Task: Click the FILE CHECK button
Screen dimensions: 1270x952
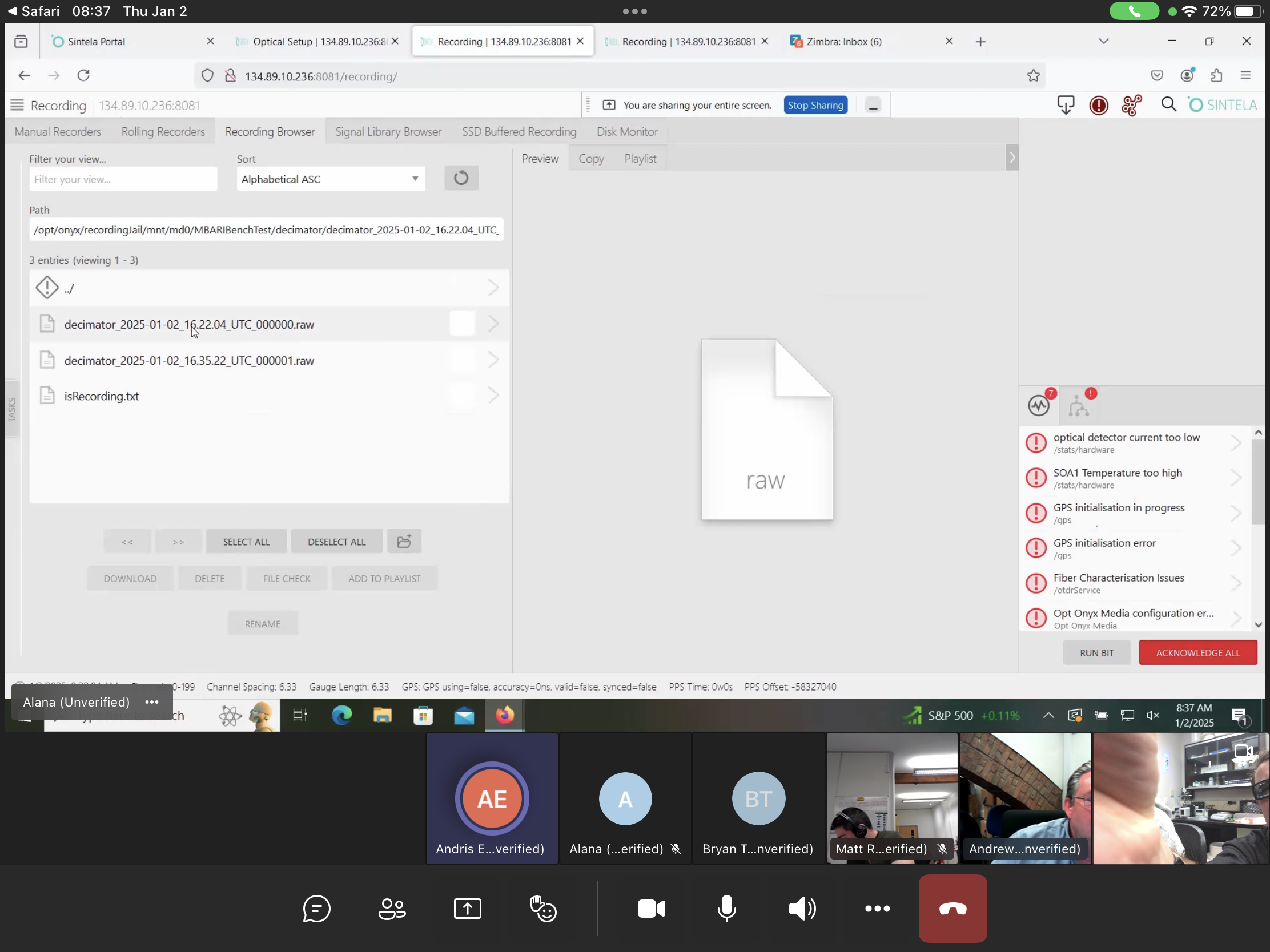Action: 287,578
